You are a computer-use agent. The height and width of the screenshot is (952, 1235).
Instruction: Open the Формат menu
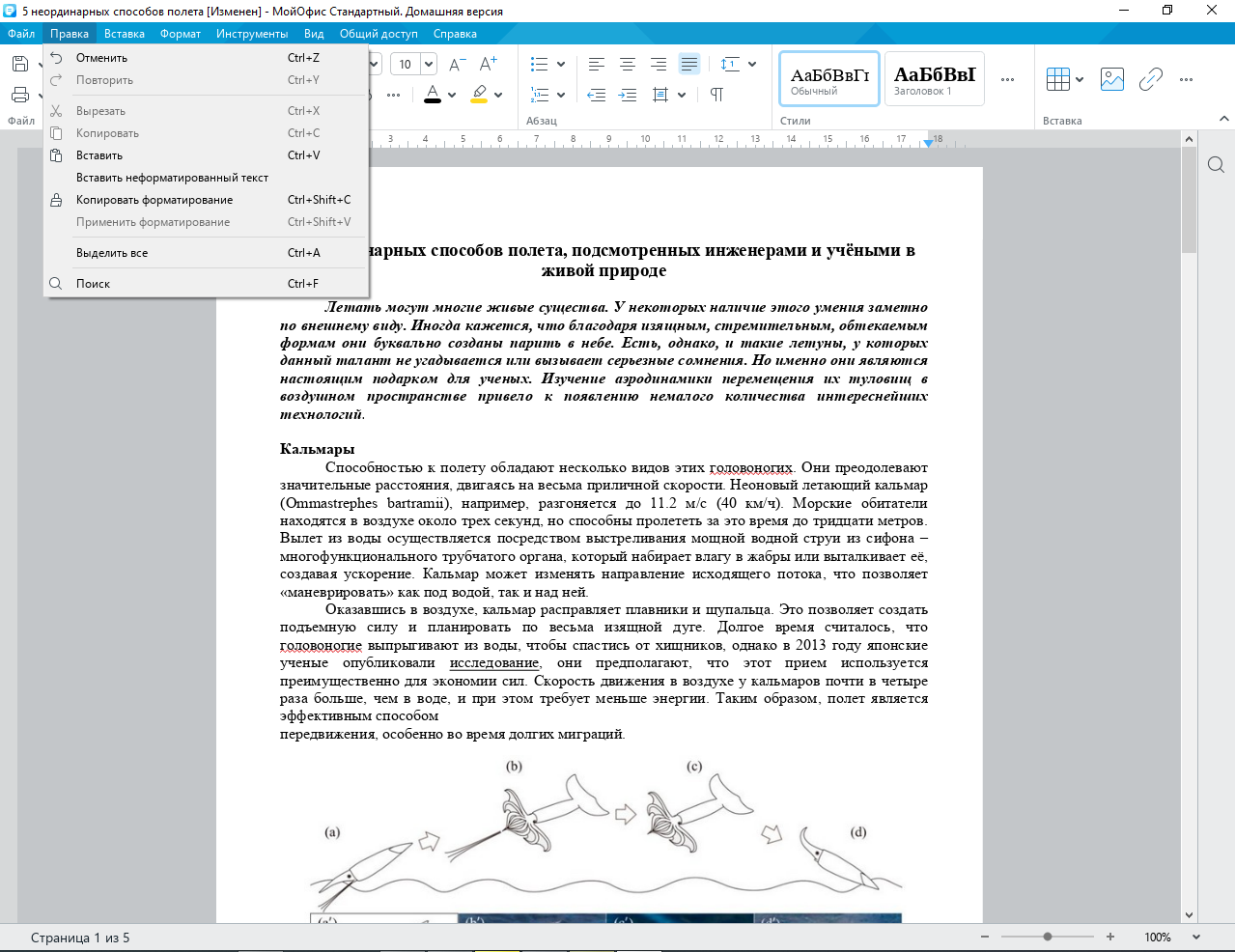pyautogui.click(x=181, y=34)
